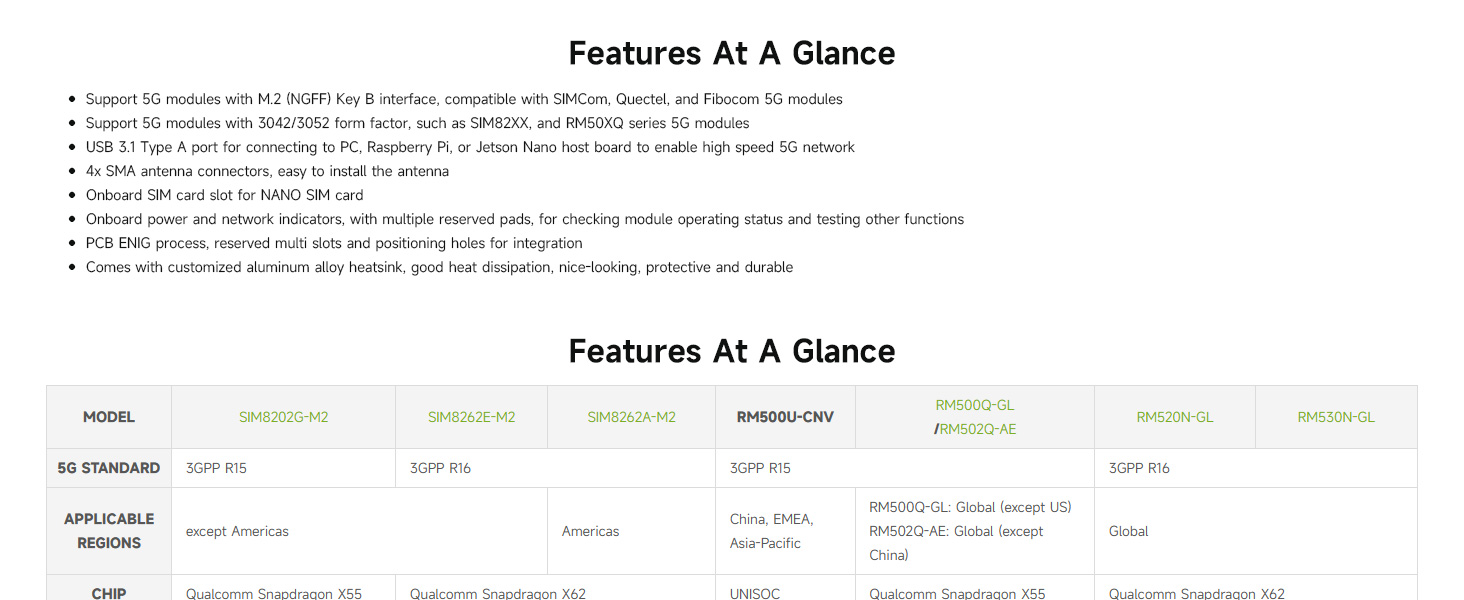Viewport: 1464px width, 600px height.
Task: Click the 5G STANDARD row header
Action: [x=109, y=468]
